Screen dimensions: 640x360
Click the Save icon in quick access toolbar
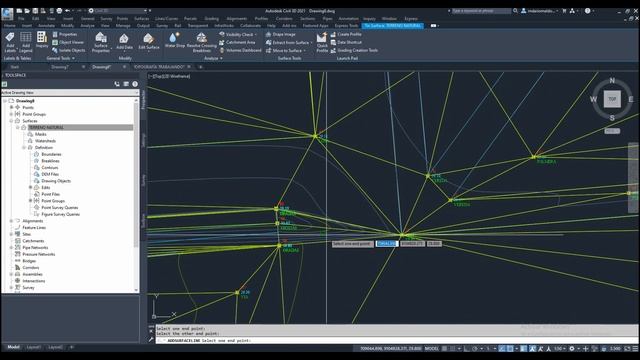point(35,11)
